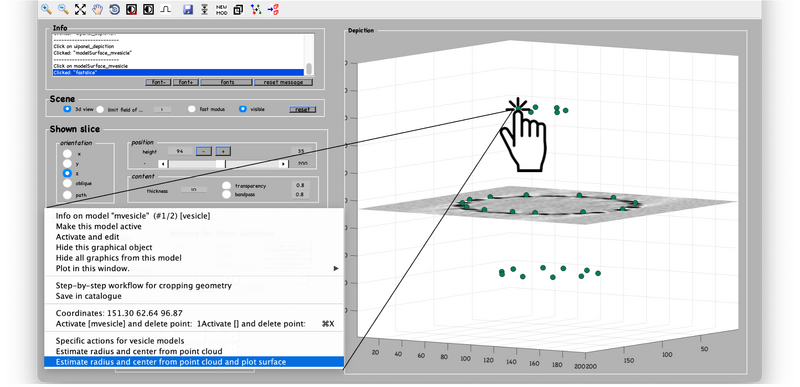Click the fit-to-view expand arrows icon
Viewport: 800px width, 387px height.
tap(80, 9)
